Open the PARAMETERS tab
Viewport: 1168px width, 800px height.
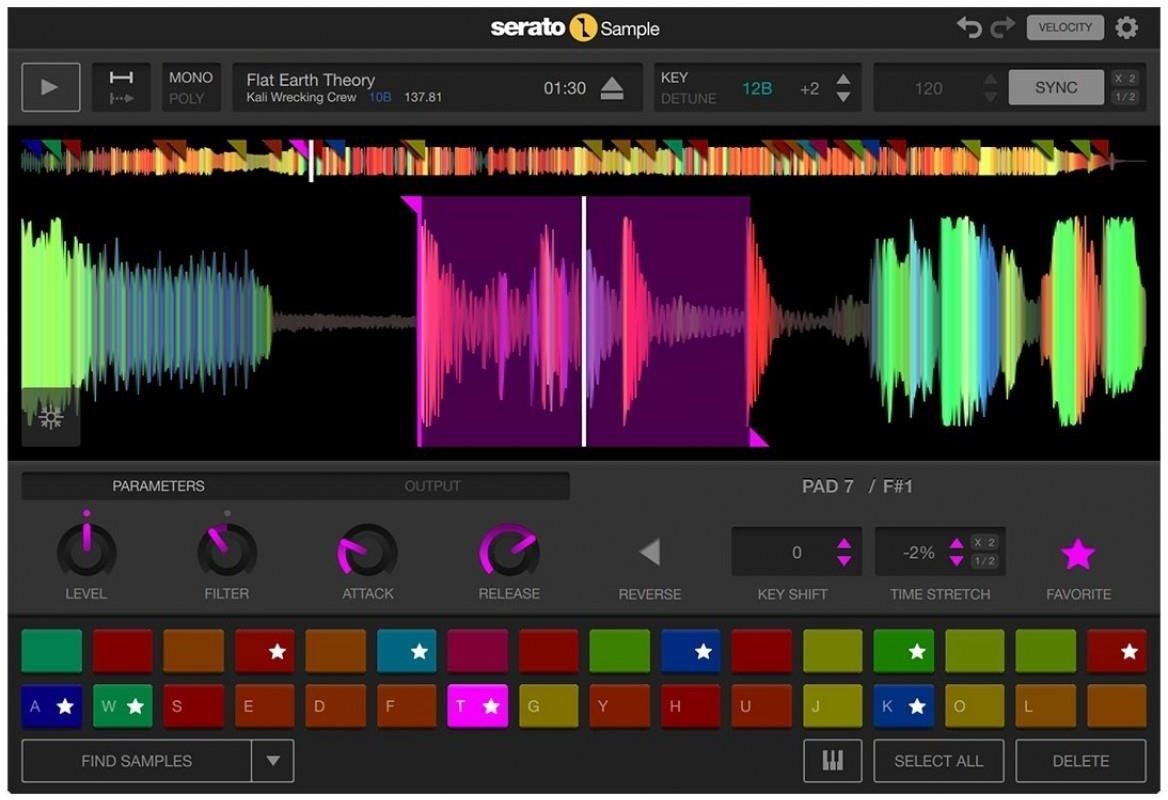point(158,486)
